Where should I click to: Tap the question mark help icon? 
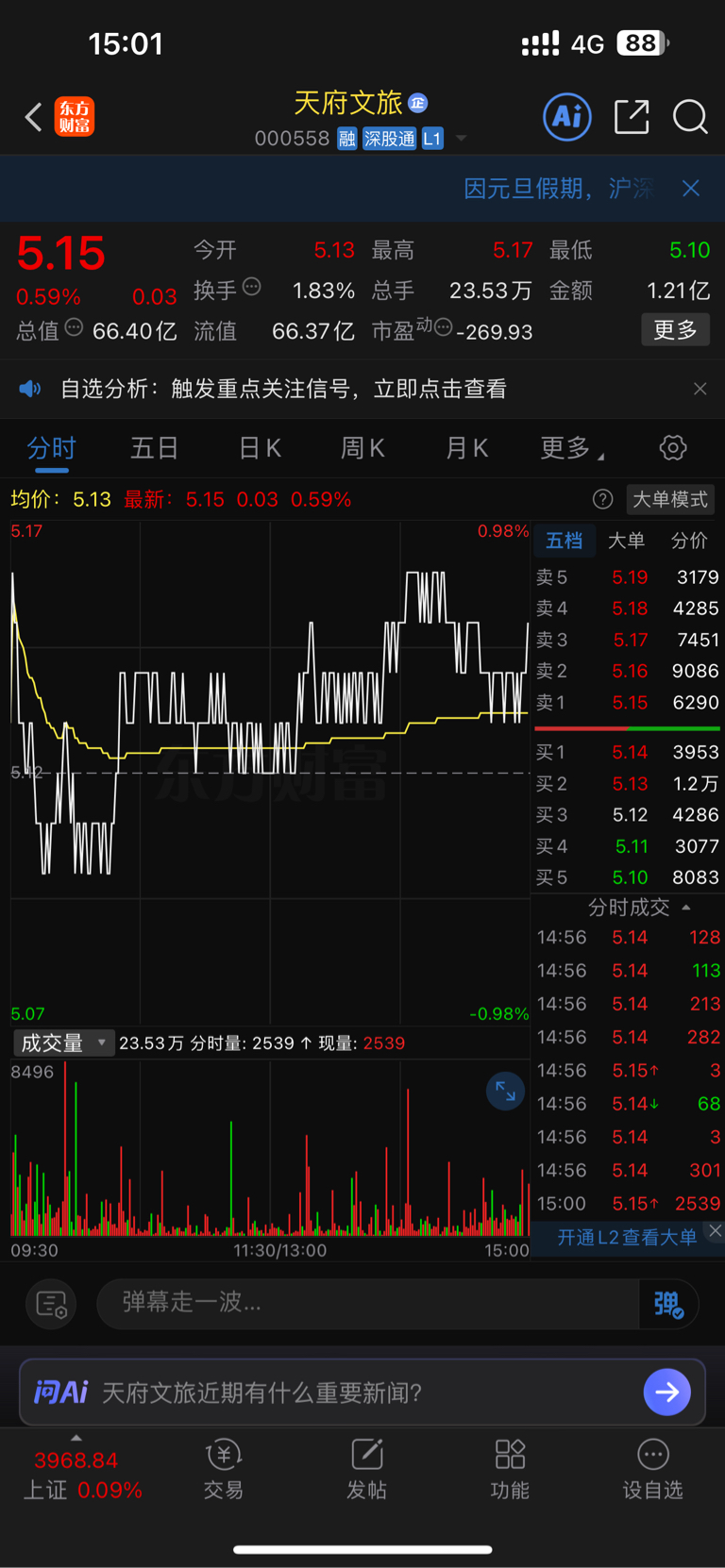602,499
